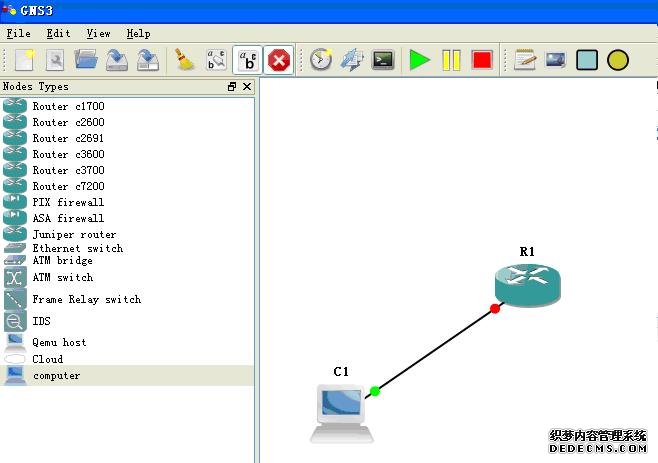Open a project with the folder icon
658x463 pixels.
click(86, 59)
